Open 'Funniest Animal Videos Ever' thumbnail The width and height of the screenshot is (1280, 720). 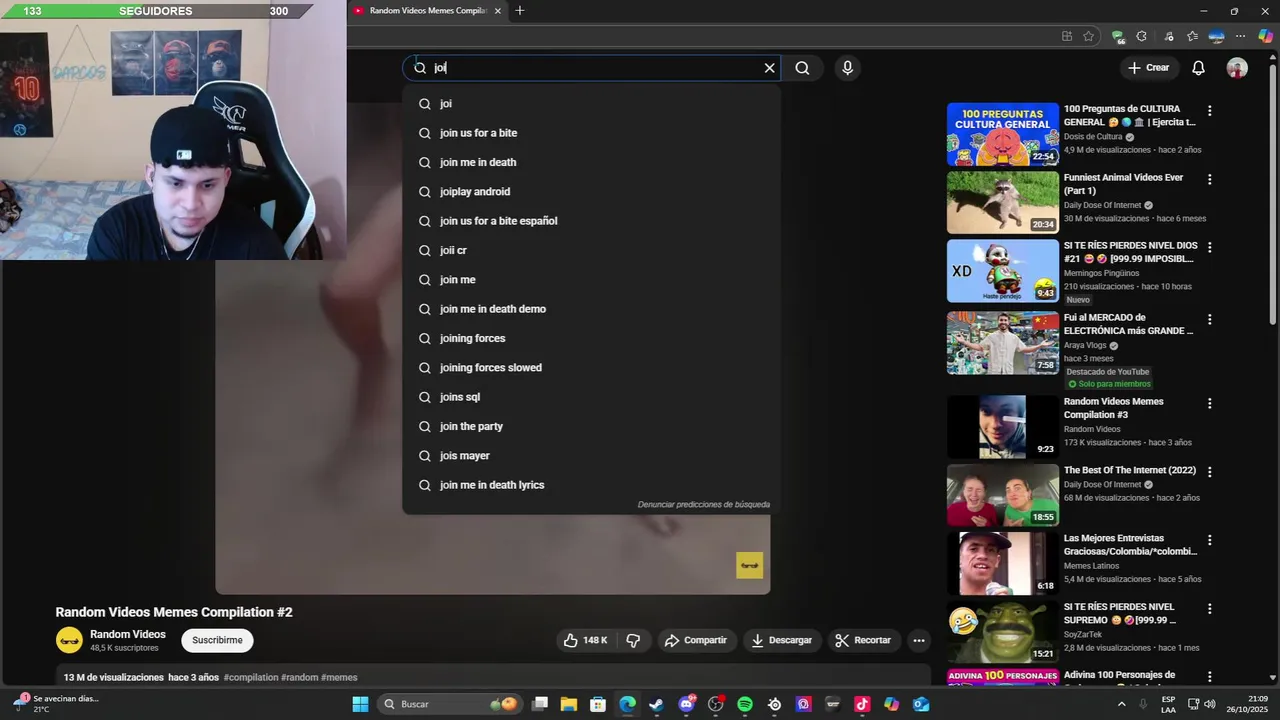pos(1002,202)
